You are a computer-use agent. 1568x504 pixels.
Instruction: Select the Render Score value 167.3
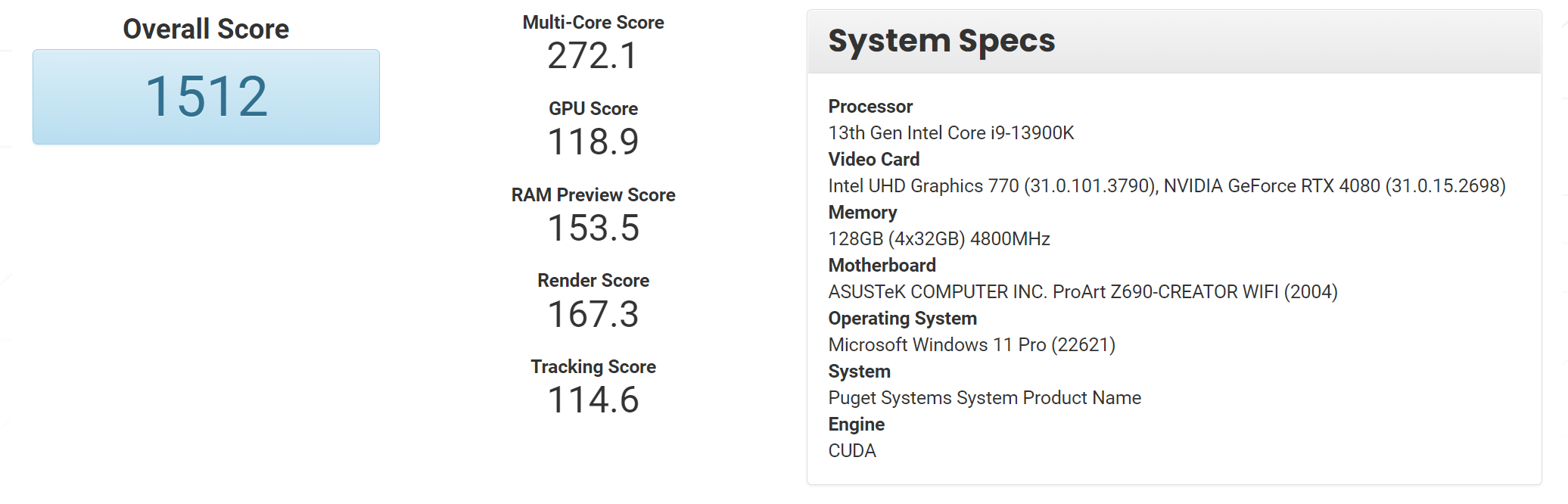tap(593, 315)
